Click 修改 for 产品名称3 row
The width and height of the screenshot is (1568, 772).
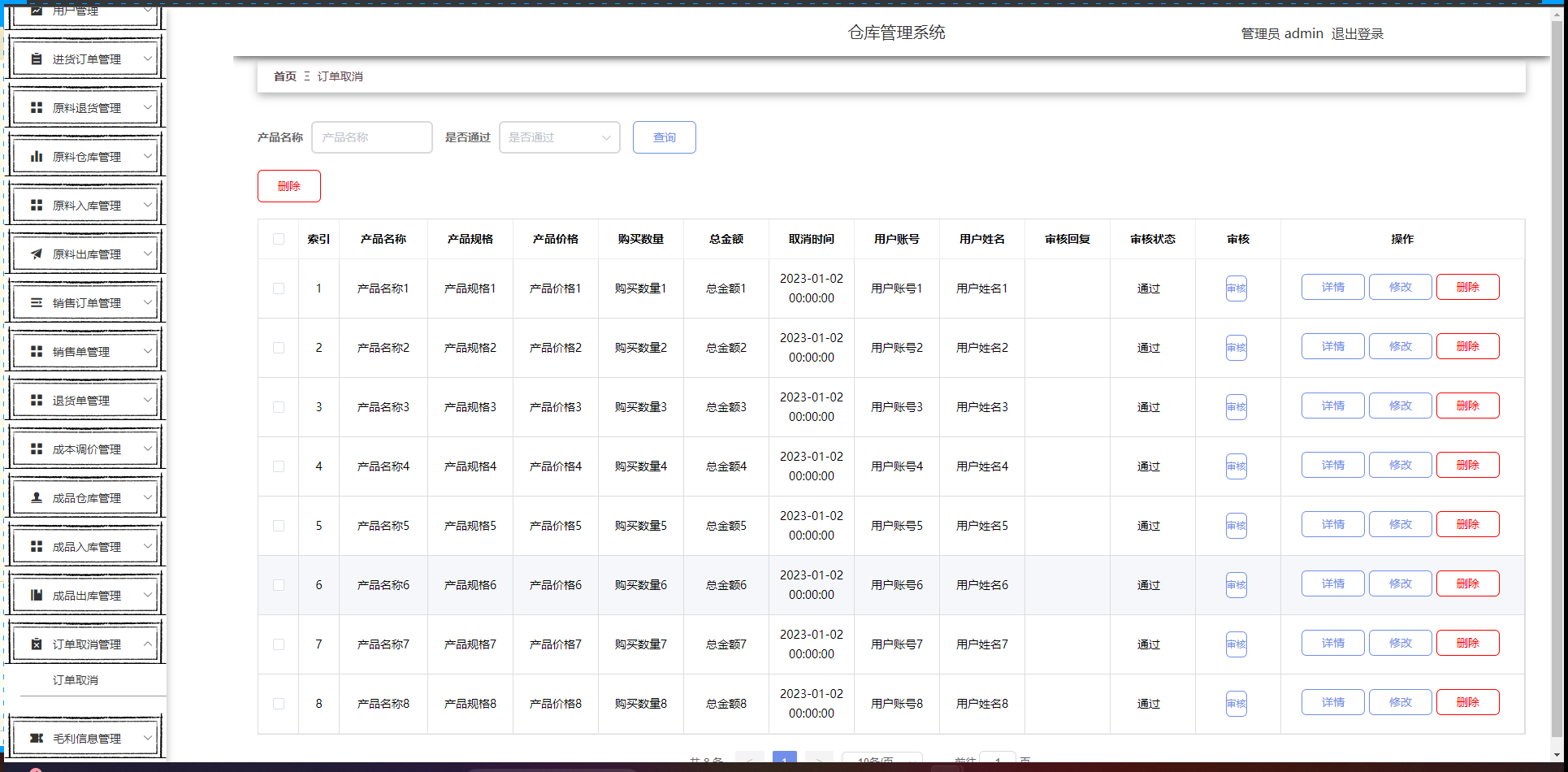1401,406
